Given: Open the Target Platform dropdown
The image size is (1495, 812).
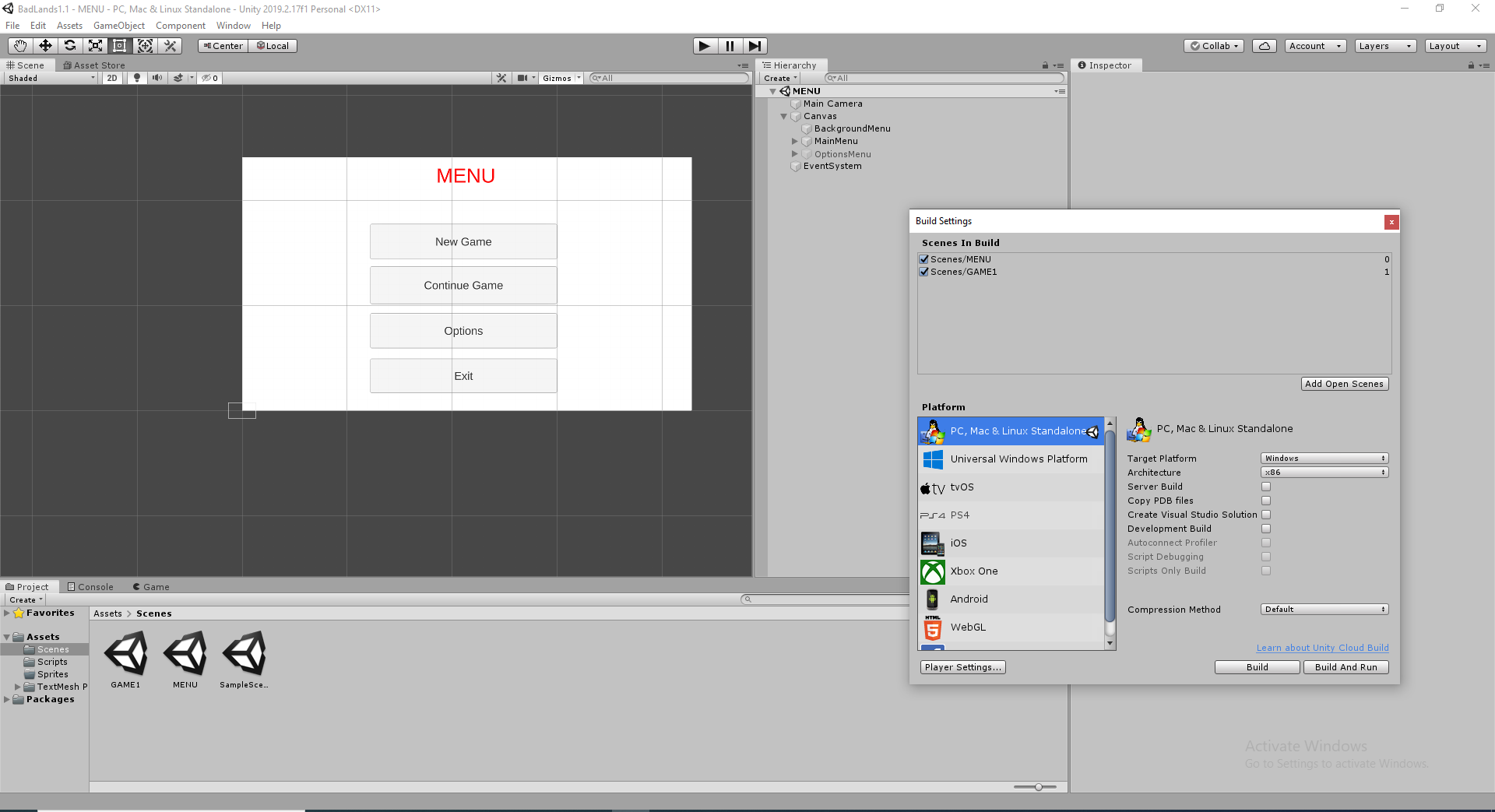Looking at the screenshot, I should coord(1324,458).
